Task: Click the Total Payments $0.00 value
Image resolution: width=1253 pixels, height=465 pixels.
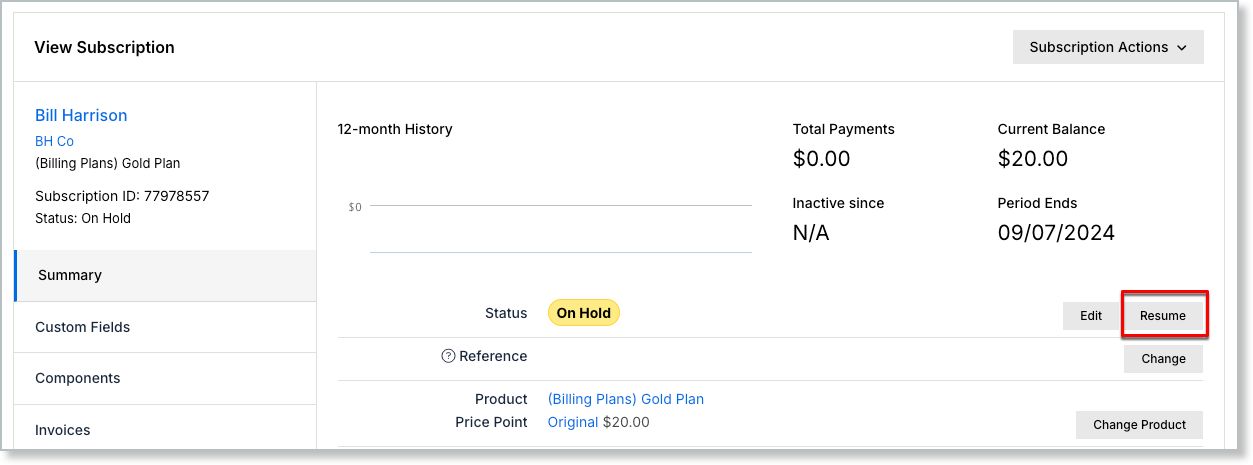Action: [x=821, y=159]
